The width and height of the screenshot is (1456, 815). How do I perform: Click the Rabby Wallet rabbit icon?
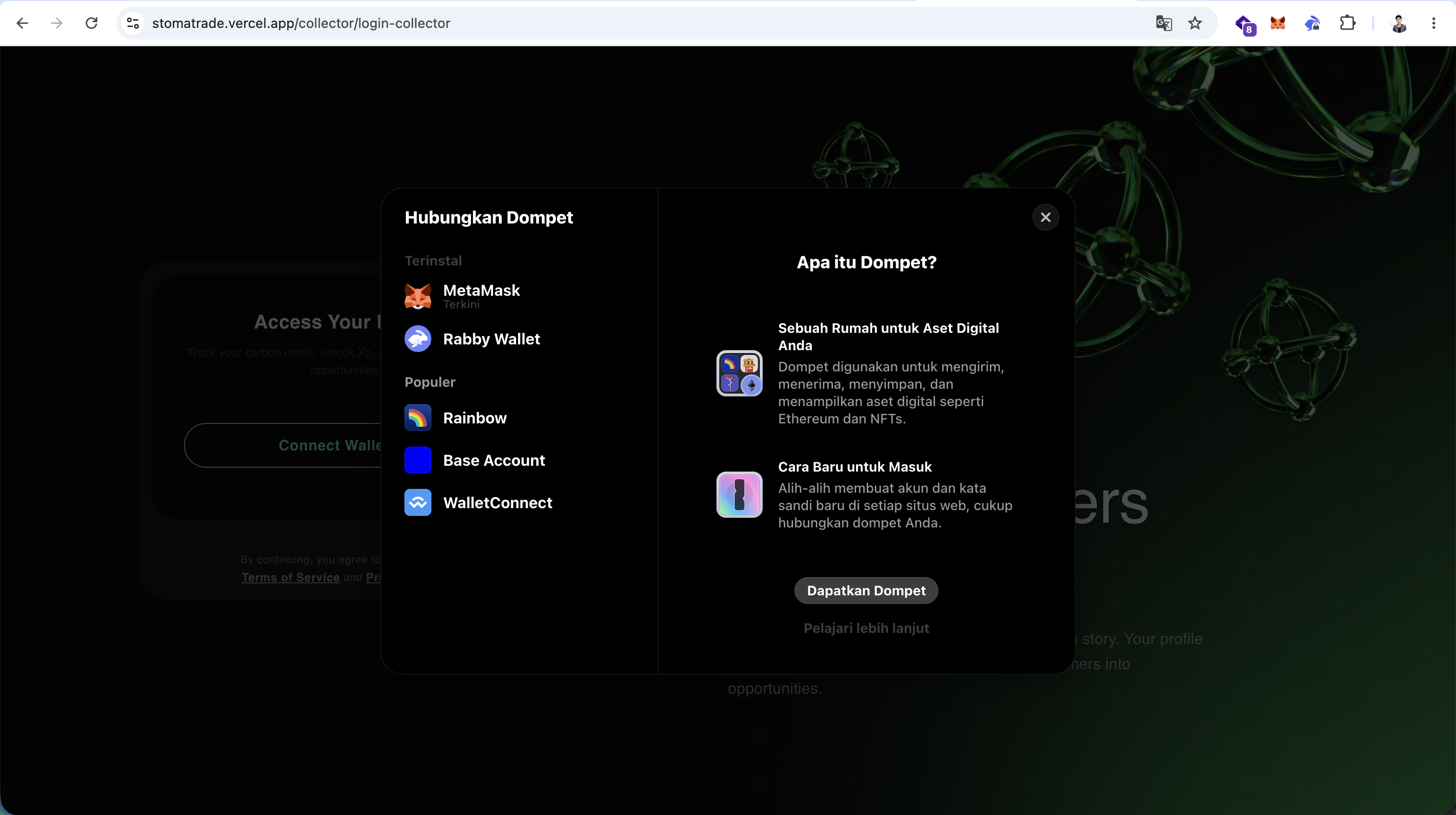(418, 339)
